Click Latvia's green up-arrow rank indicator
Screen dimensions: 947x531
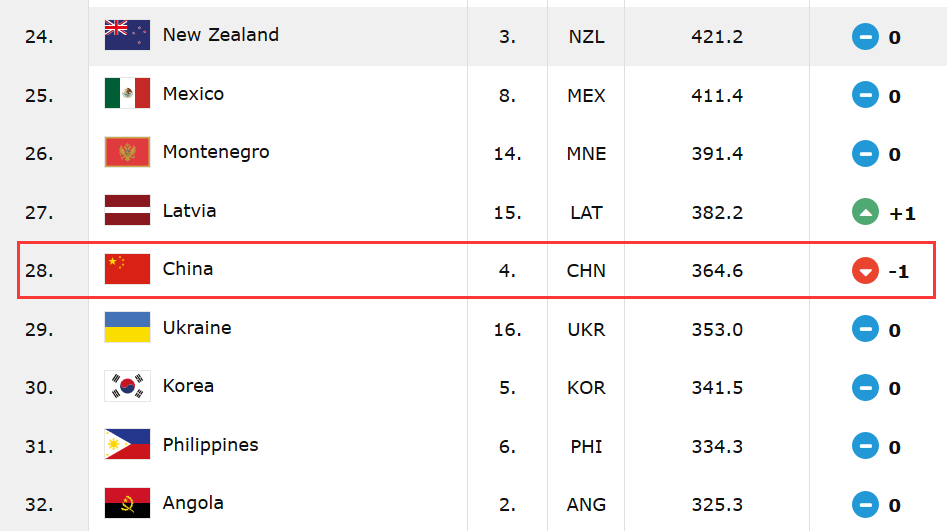(865, 213)
